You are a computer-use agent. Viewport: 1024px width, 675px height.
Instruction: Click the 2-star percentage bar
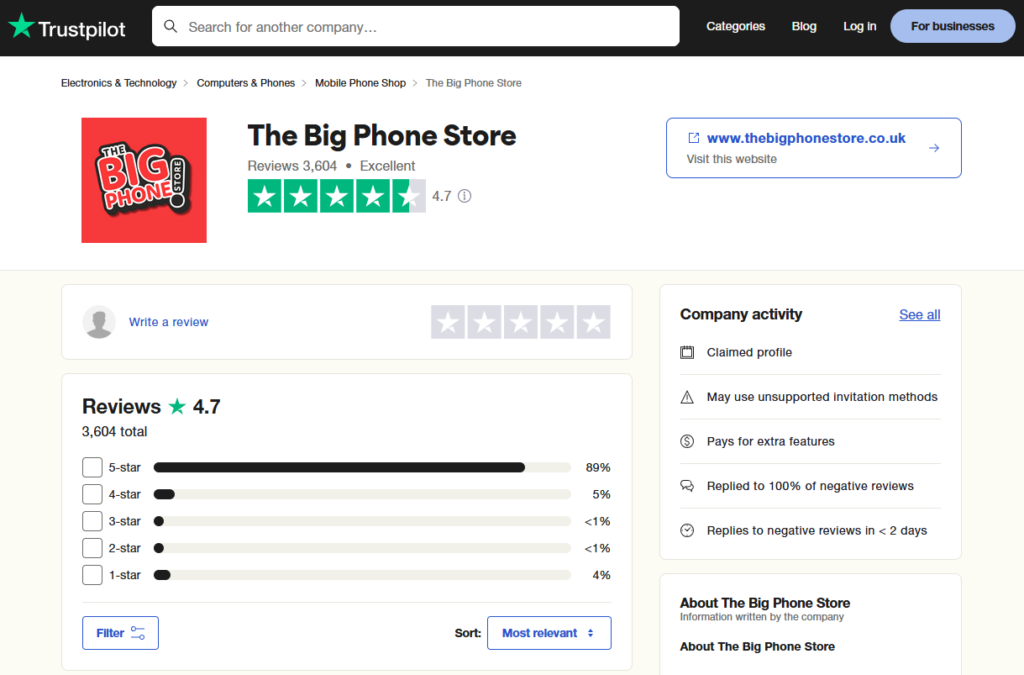click(x=362, y=548)
